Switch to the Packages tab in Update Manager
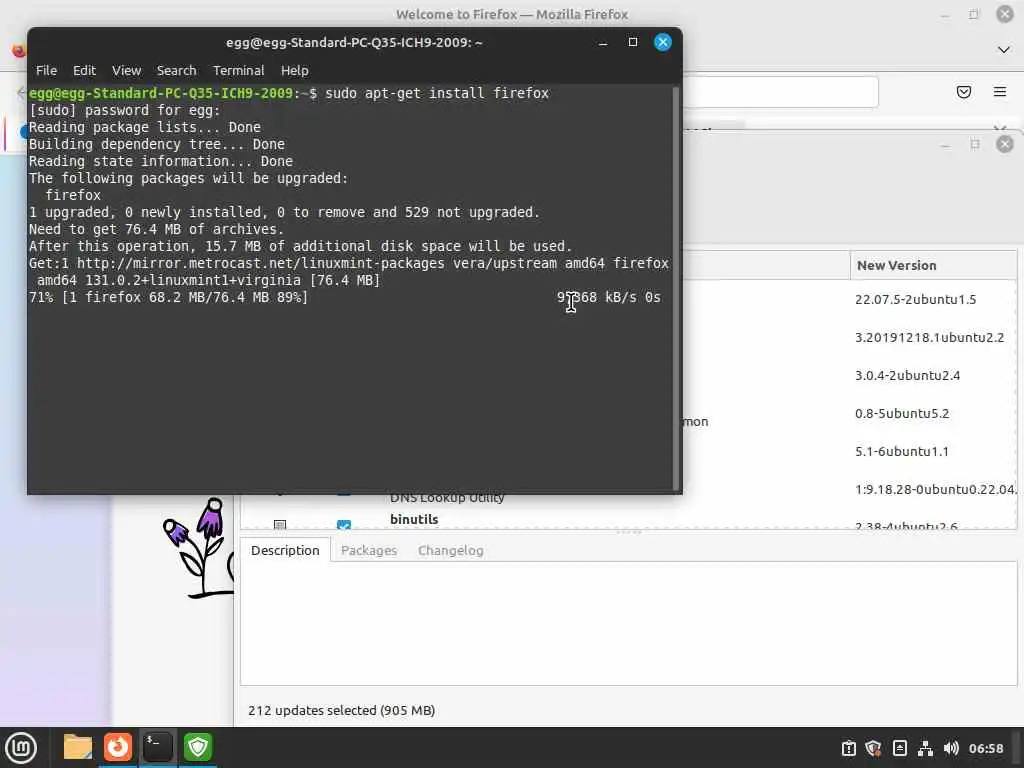The image size is (1024, 768). pos(369,551)
